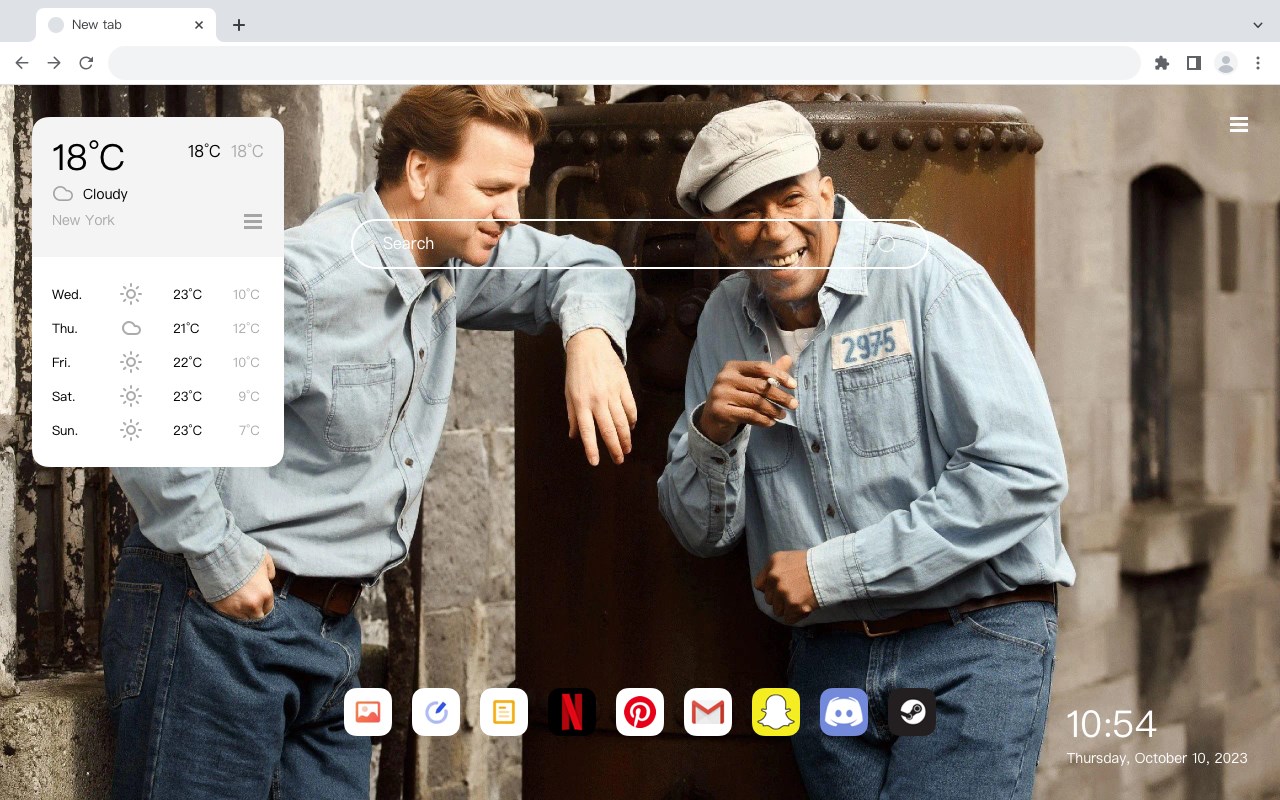Open the Chrome three-dot menu
The height and width of the screenshot is (800, 1280).
click(1258, 63)
